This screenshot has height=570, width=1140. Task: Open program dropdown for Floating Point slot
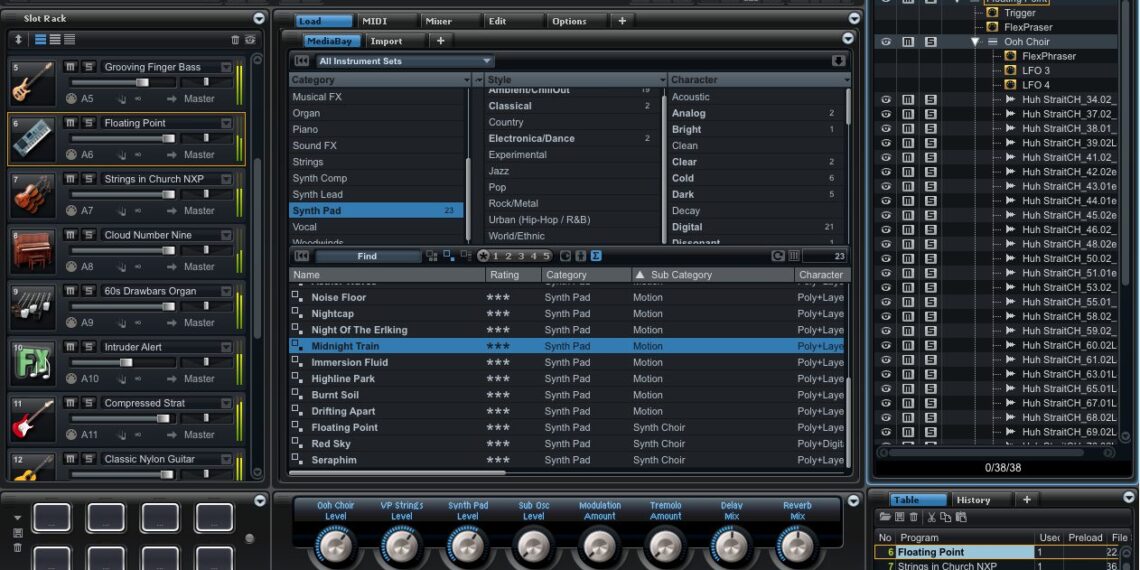pyautogui.click(x=226, y=123)
